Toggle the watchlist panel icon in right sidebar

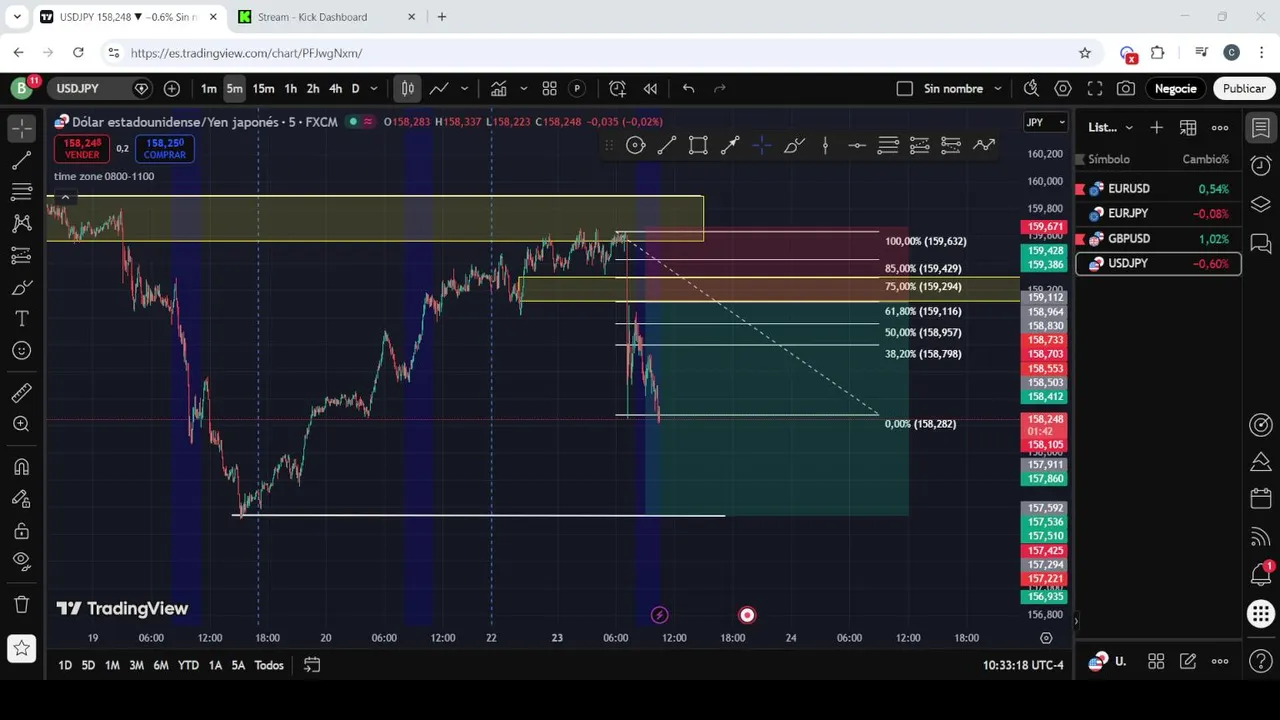1261,128
